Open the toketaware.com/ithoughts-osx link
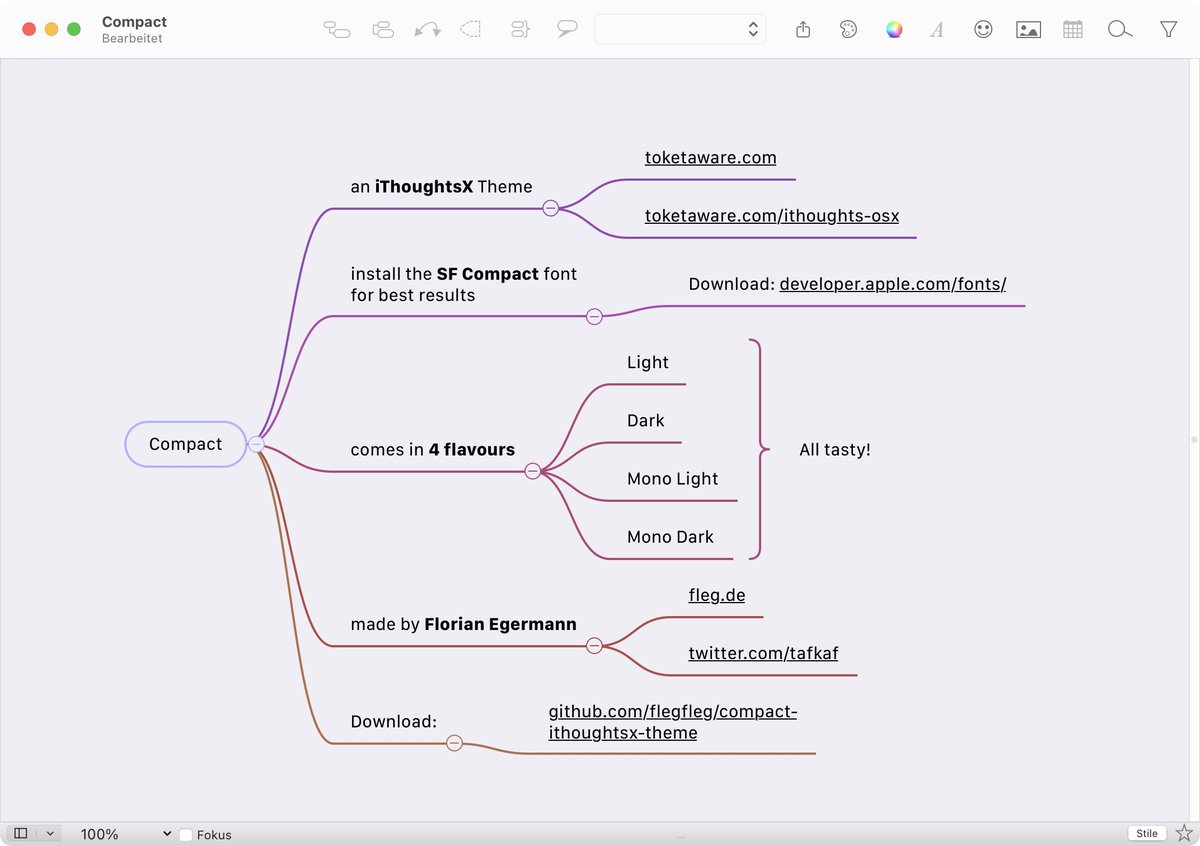1200x846 pixels. click(772, 216)
